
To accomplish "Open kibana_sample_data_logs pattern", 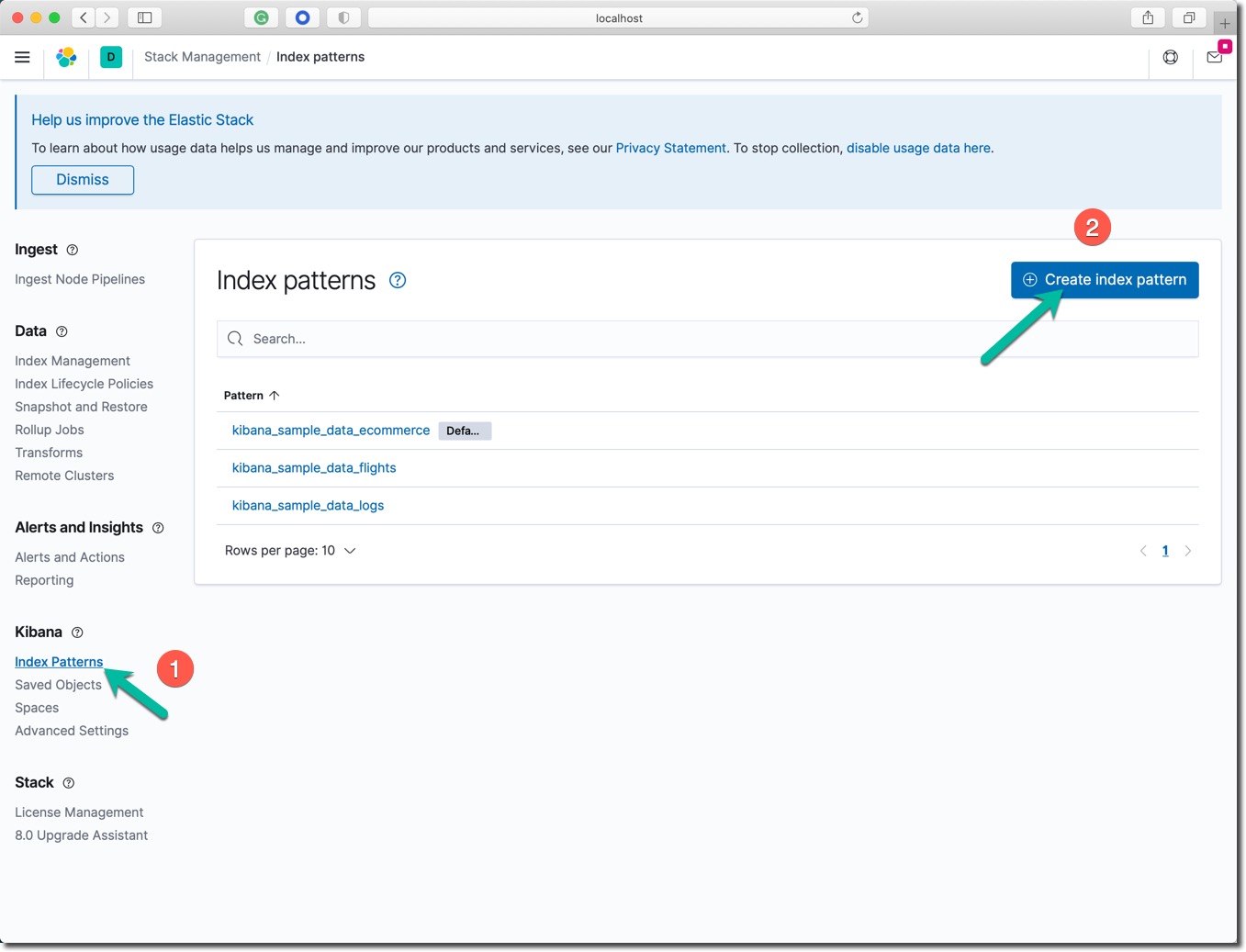I will pyautogui.click(x=308, y=506).
